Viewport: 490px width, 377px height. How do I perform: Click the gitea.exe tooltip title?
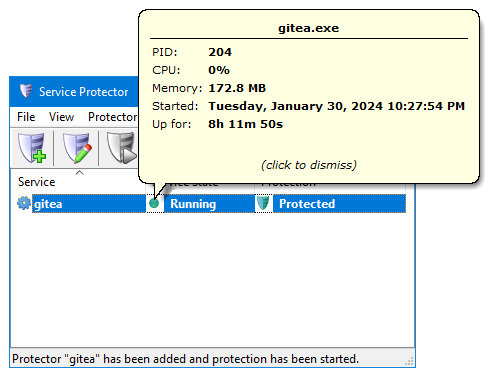tap(309, 28)
